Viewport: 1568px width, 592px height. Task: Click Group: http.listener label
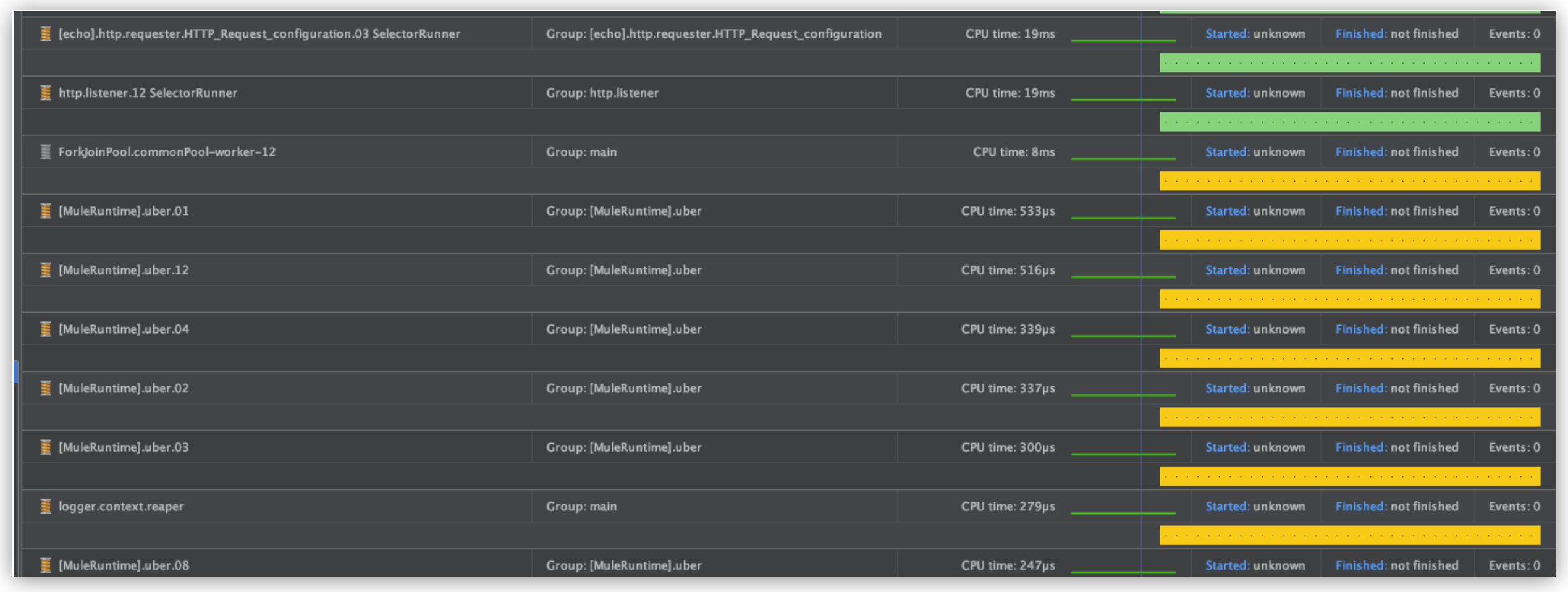602,93
